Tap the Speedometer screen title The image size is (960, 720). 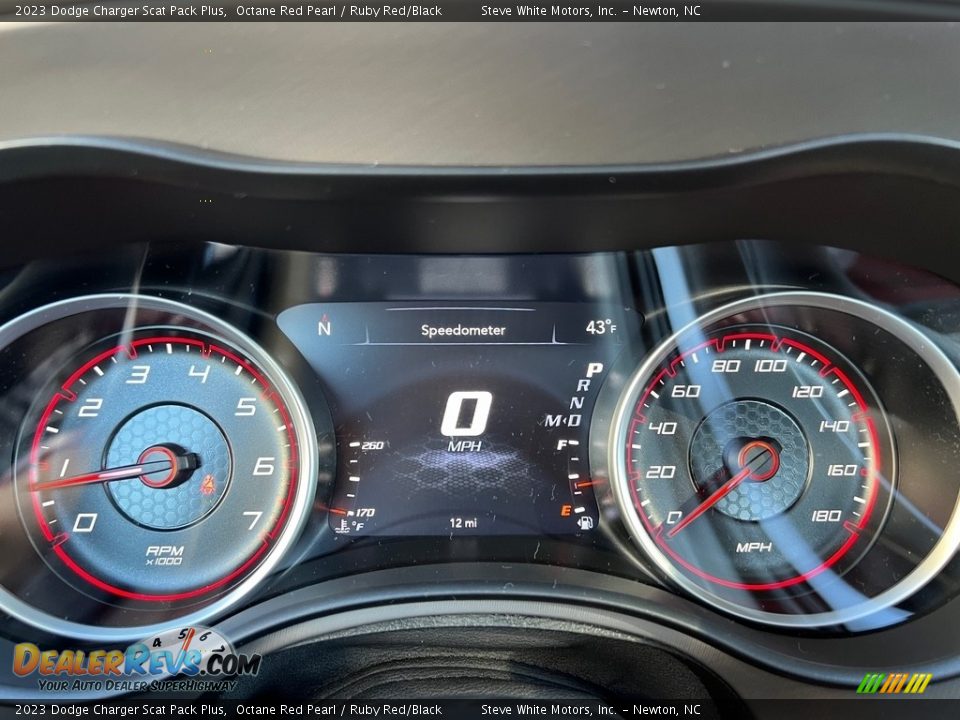pyautogui.click(x=463, y=330)
